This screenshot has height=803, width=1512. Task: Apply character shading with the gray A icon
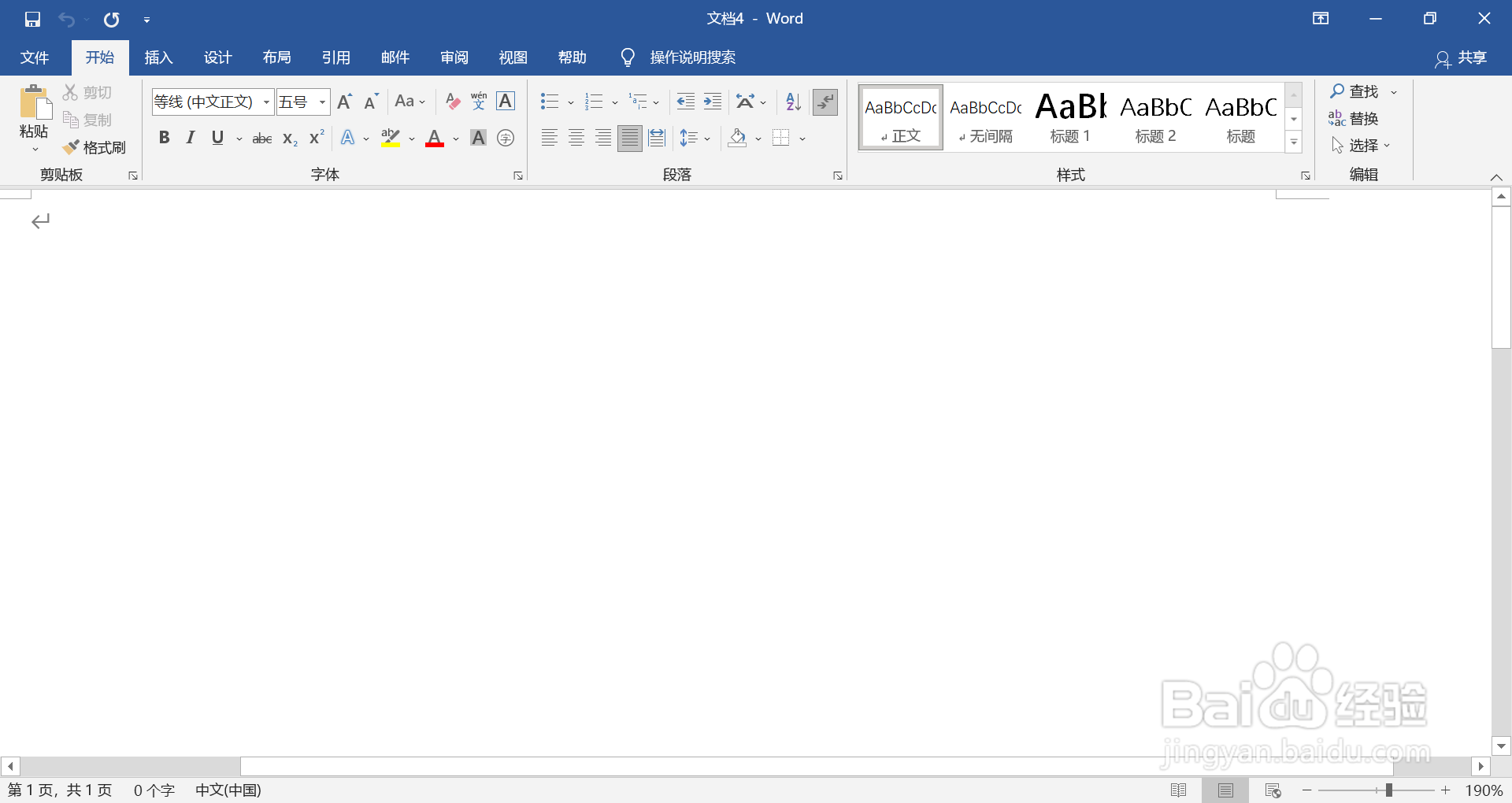pos(478,138)
